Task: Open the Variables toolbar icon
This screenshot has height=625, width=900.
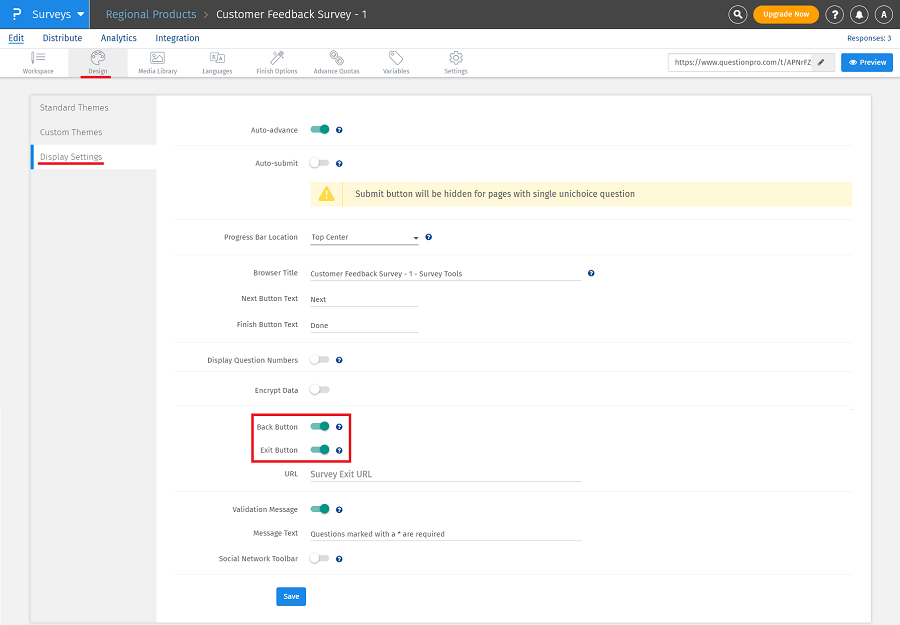Action: tap(396, 62)
